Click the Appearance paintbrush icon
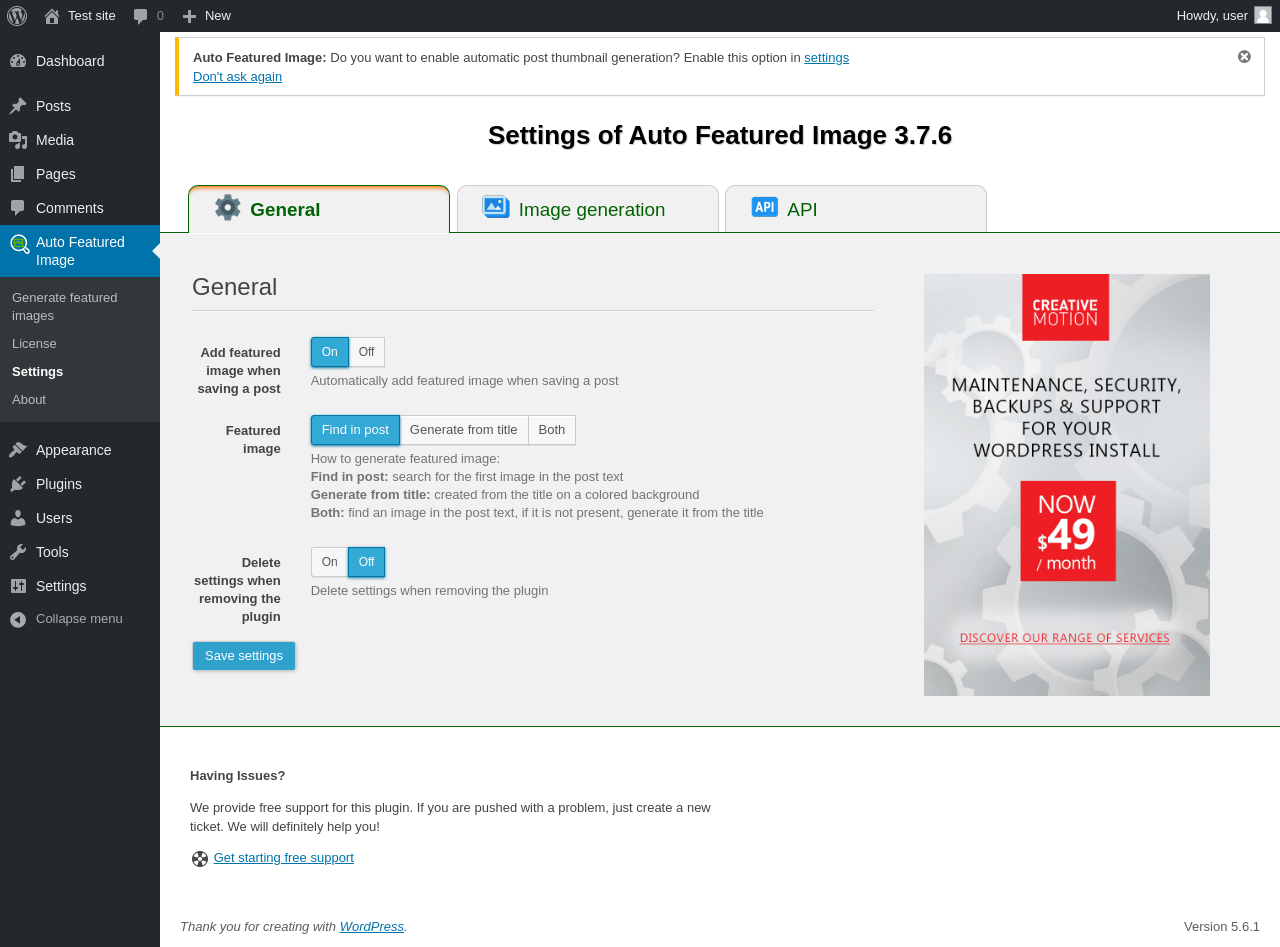The width and height of the screenshot is (1280, 947). point(18,450)
